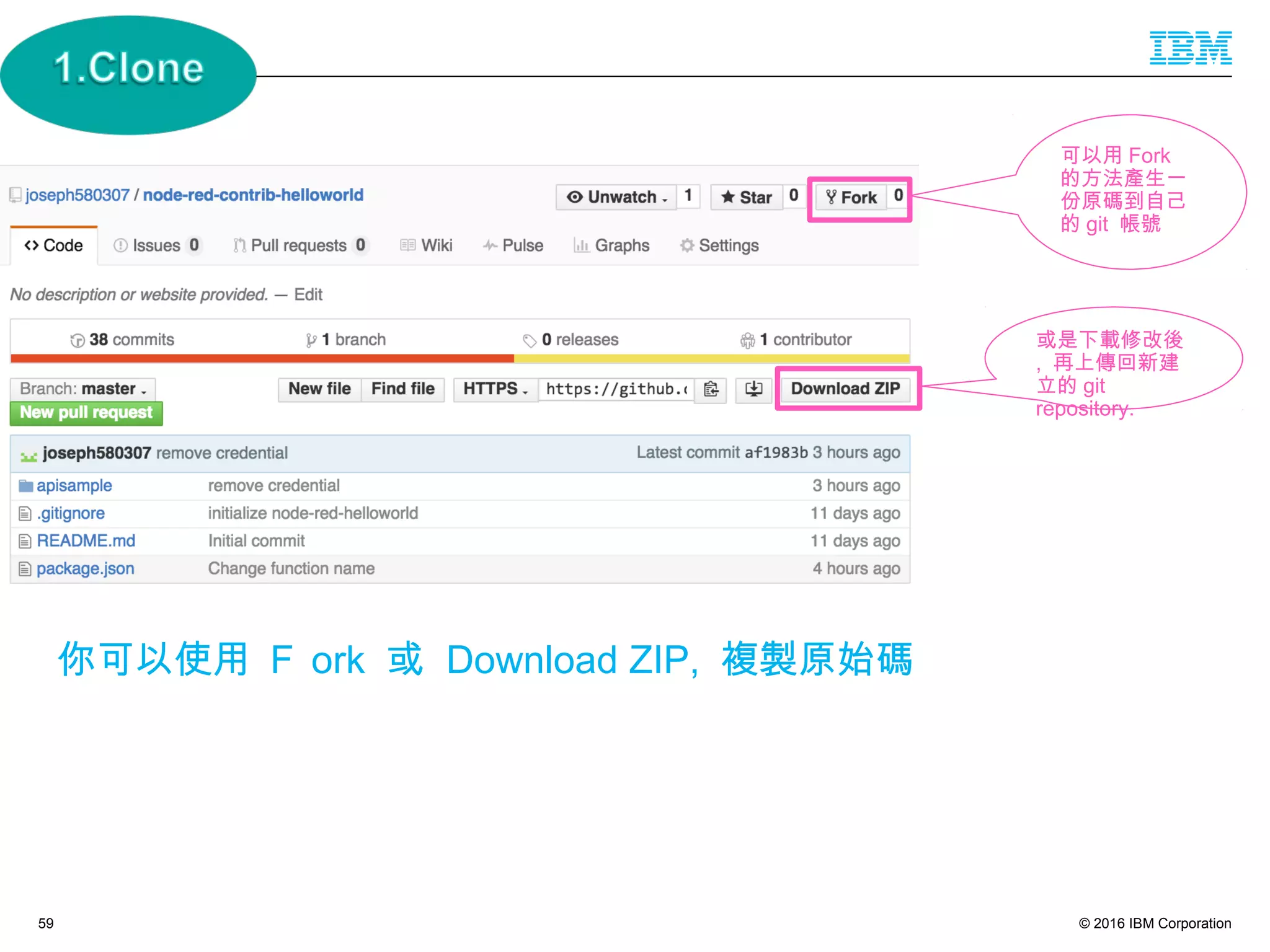Click the New pull request button
Image resolution: width=1270 pixels, height=952 pixels.
[86, 413]
